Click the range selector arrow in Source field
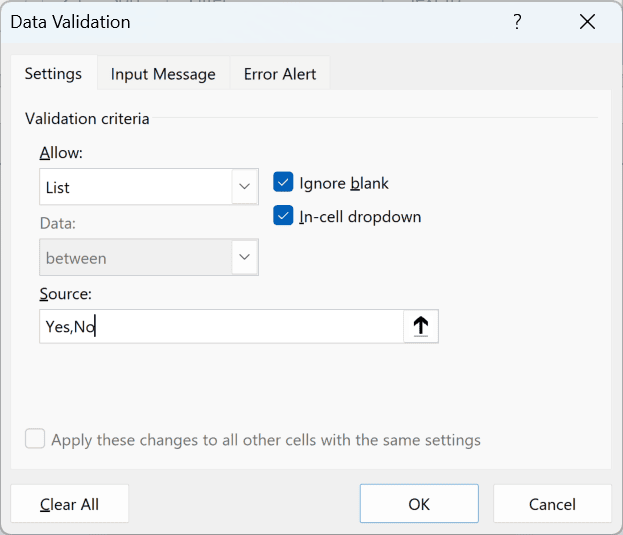623x535 pixels. point(421,326)
